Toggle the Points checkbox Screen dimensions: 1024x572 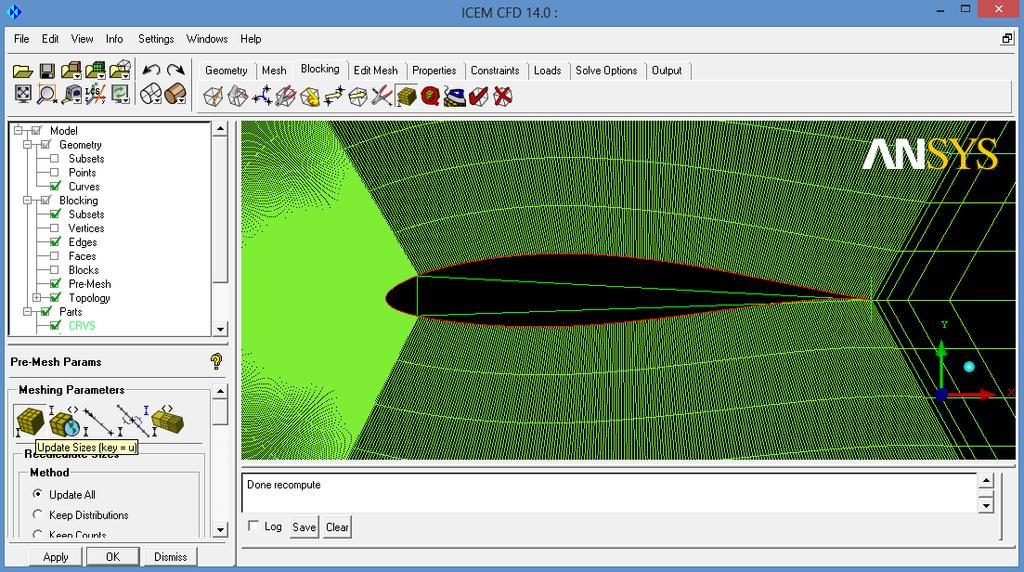(x=54, y=172)
